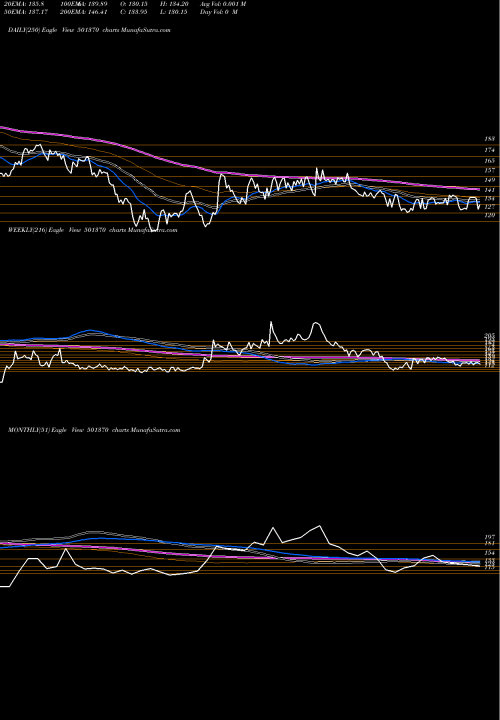The height and width of the screenshot is (720, 500).
Task: Select the DAILY(250) chart title
Action: tap(89, 30)
